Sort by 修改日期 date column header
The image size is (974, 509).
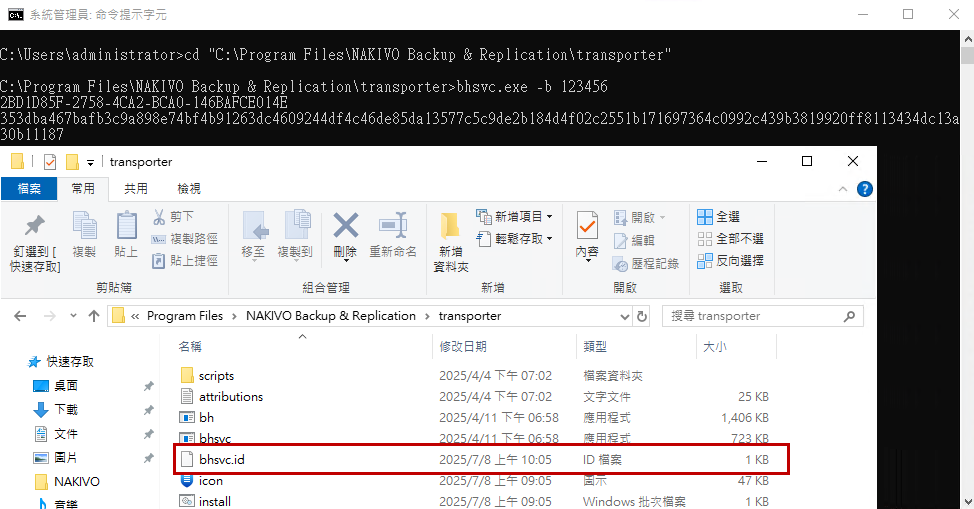[x=504, y=347]
